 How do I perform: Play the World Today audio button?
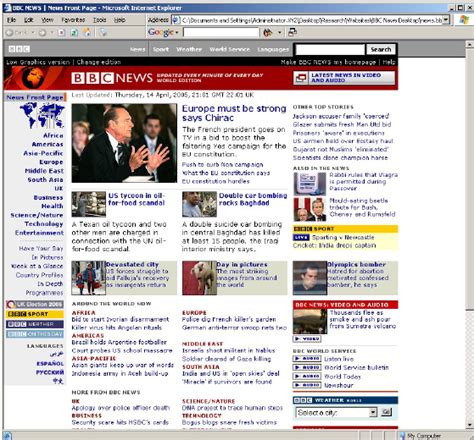pos(307,376)
